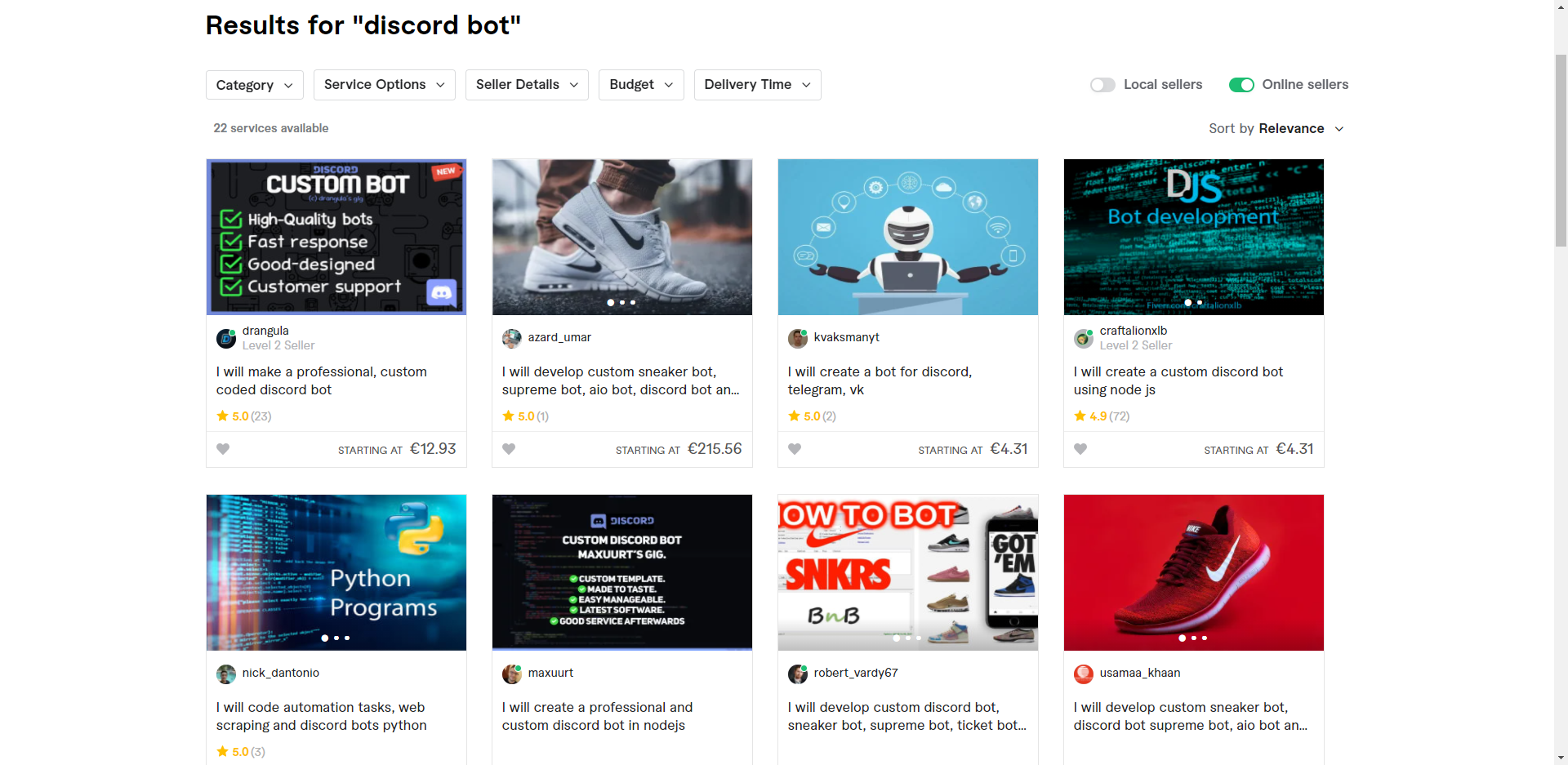Click maxuurt seller name link
Screen dimensions: 1568x765
[550, 673]
